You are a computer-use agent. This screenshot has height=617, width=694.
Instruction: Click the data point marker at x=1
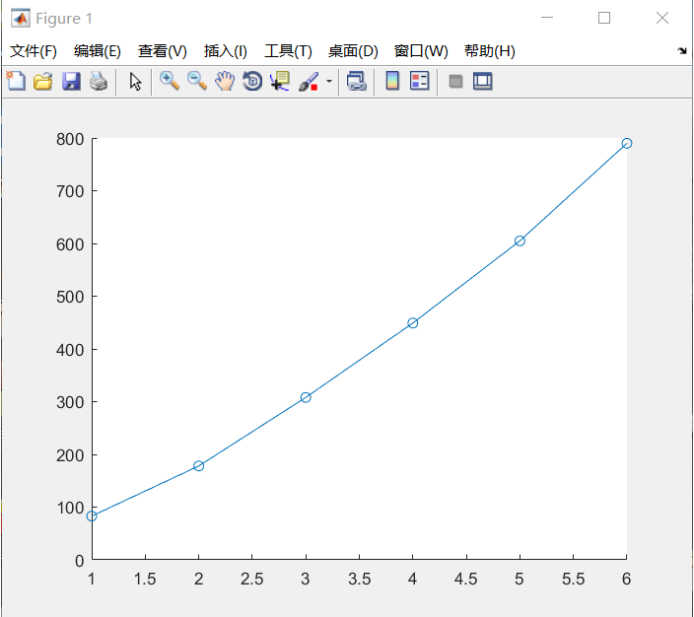92,516
